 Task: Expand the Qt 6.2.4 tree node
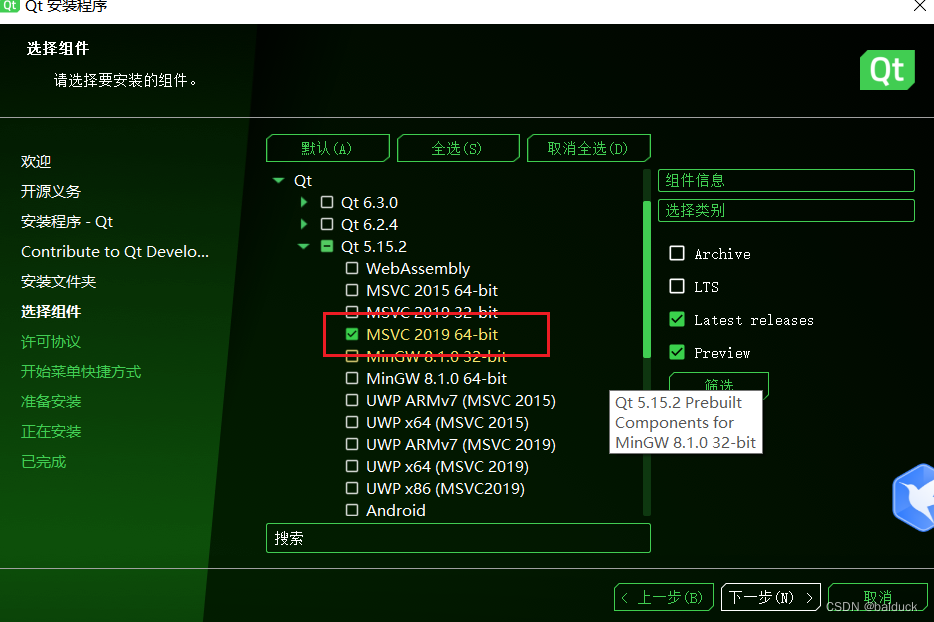click(303, 224)
